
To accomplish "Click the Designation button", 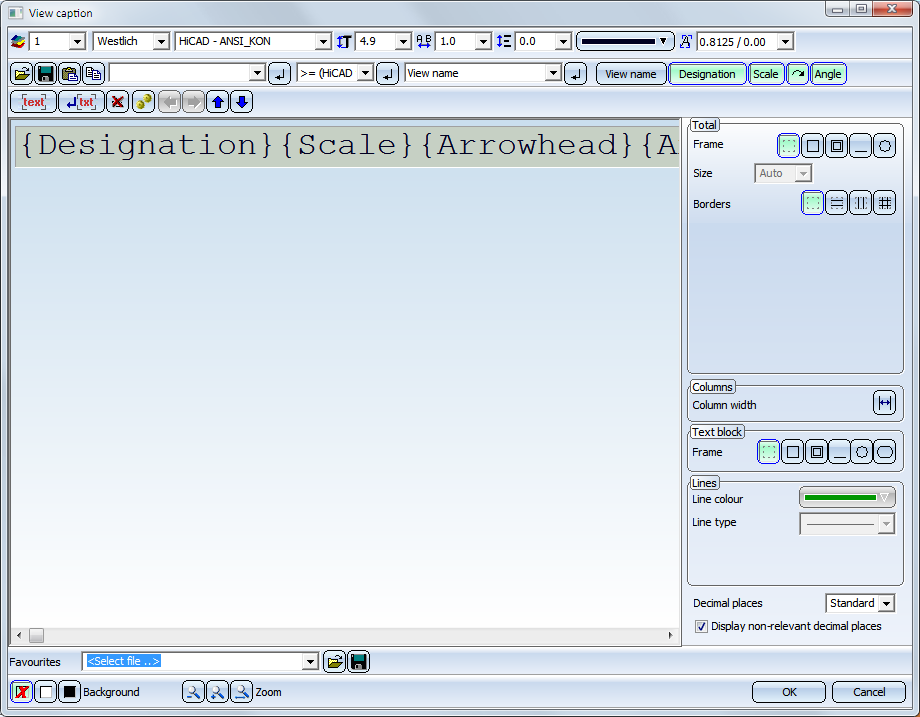I will pos(707,74).
